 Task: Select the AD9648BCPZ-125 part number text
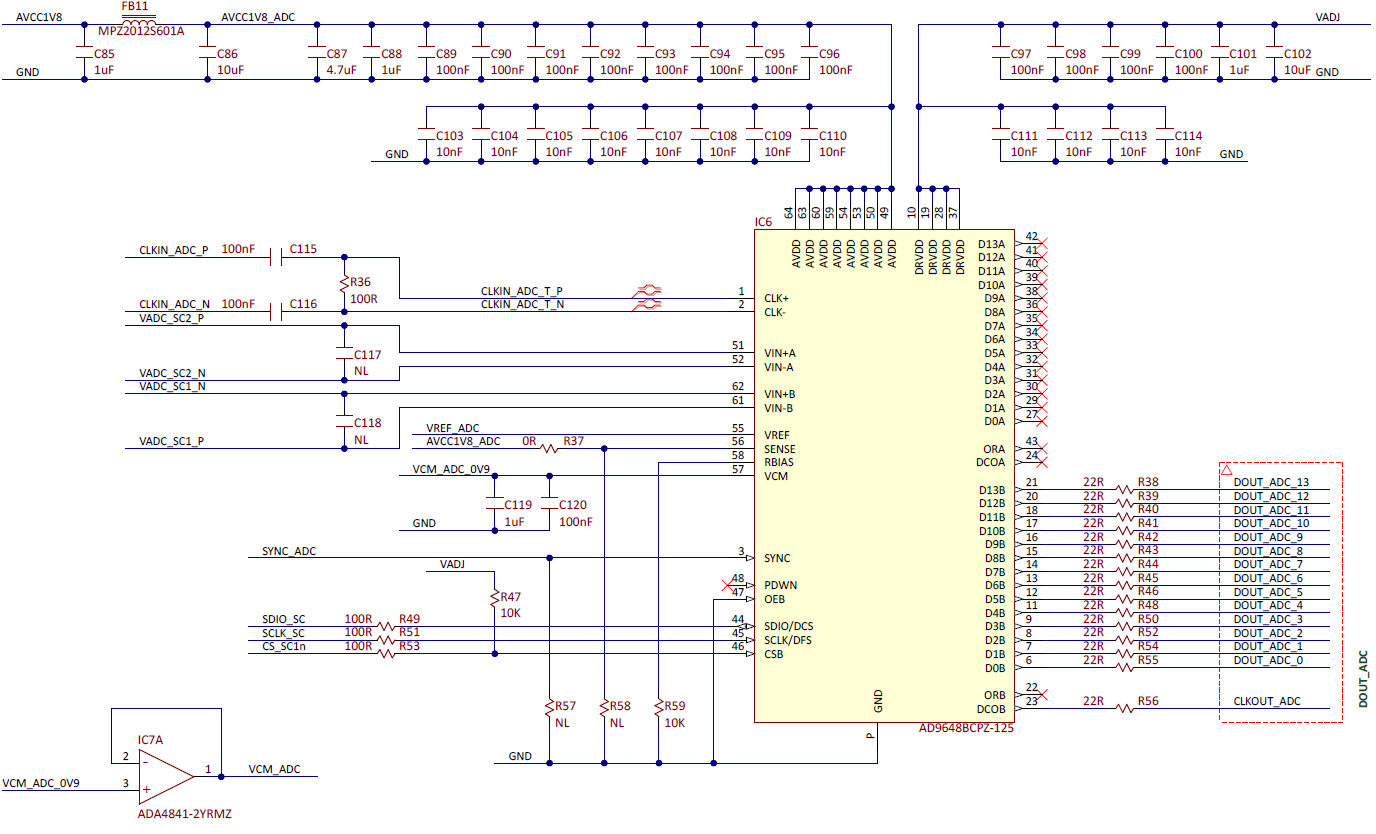tap(965, 729)
